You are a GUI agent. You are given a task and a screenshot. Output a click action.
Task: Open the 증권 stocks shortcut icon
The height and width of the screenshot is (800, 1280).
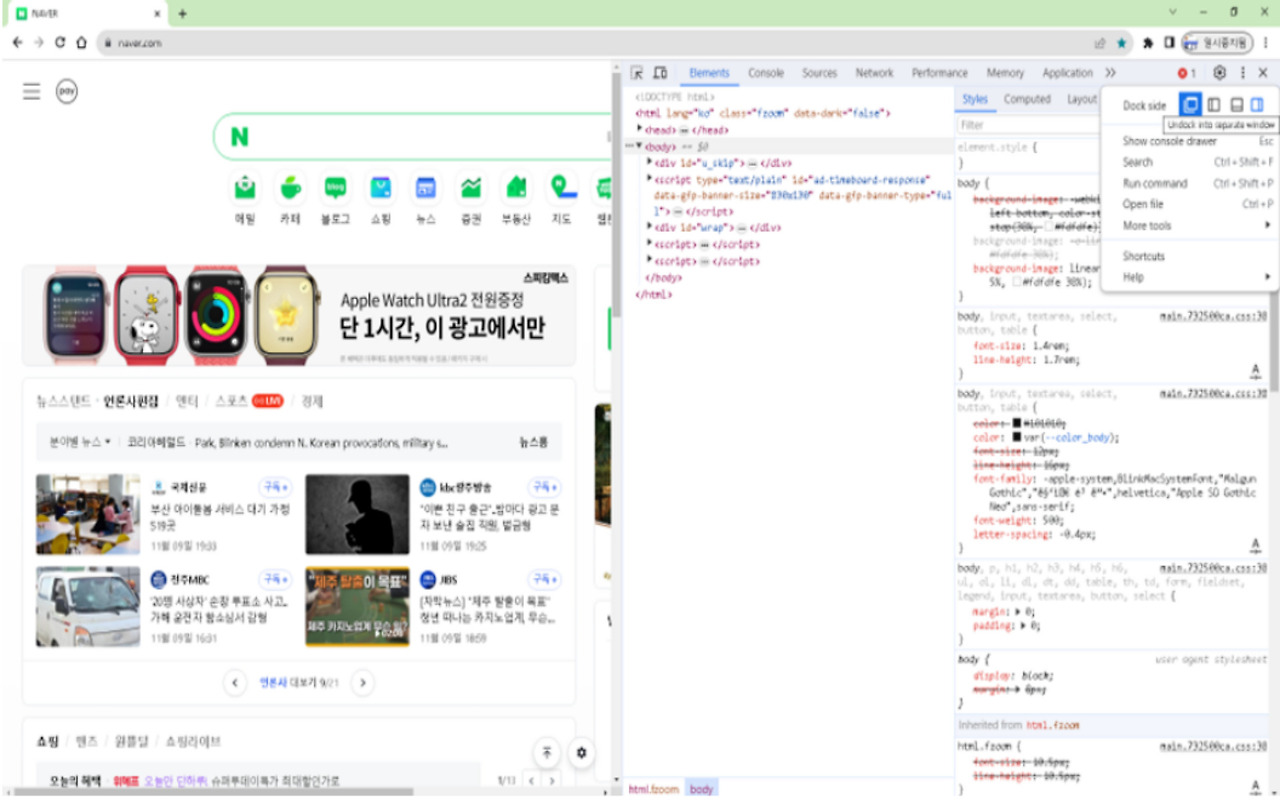471,187
